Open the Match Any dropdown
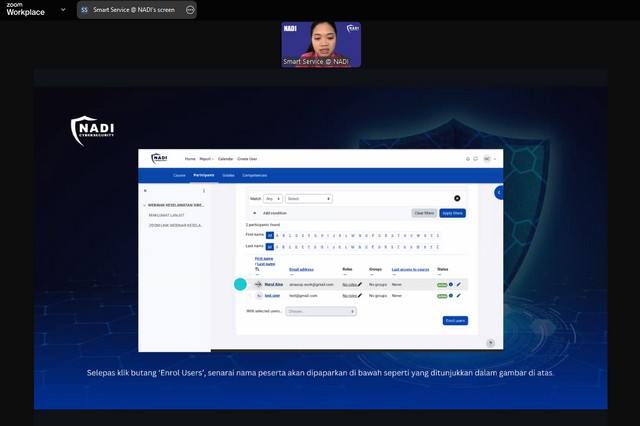Screen dimensions: 640x426 (273, 198)
